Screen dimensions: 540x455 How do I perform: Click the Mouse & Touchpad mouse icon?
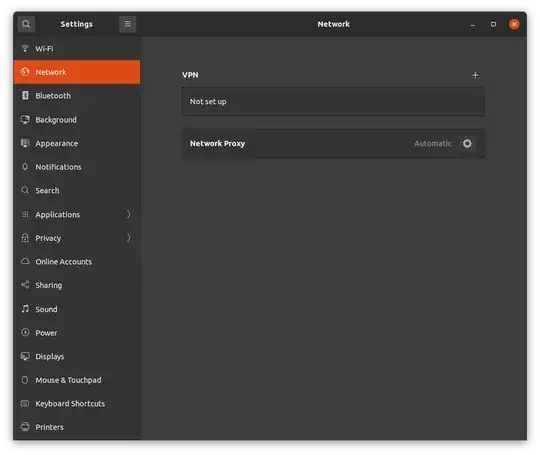coord(25,380)
